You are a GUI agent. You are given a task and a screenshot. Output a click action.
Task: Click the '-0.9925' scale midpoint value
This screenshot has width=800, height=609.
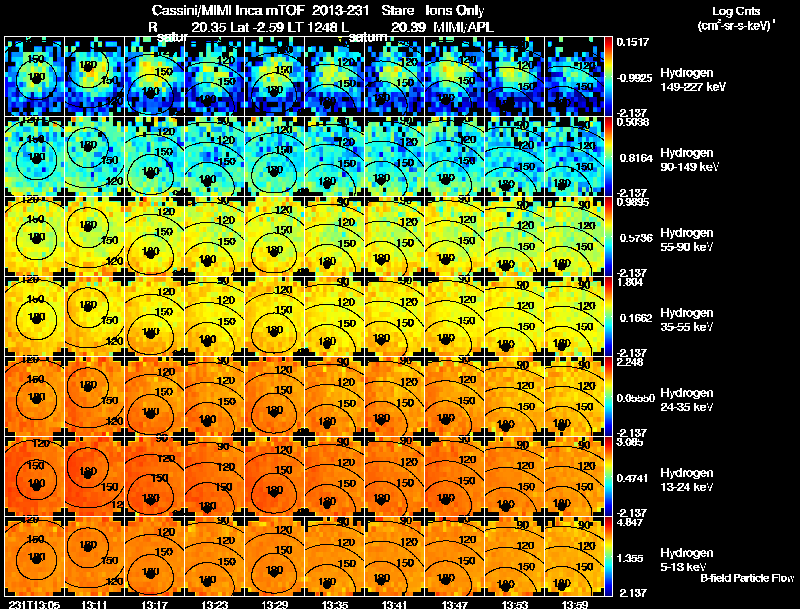pyautogui.click(x=634, y=78)
